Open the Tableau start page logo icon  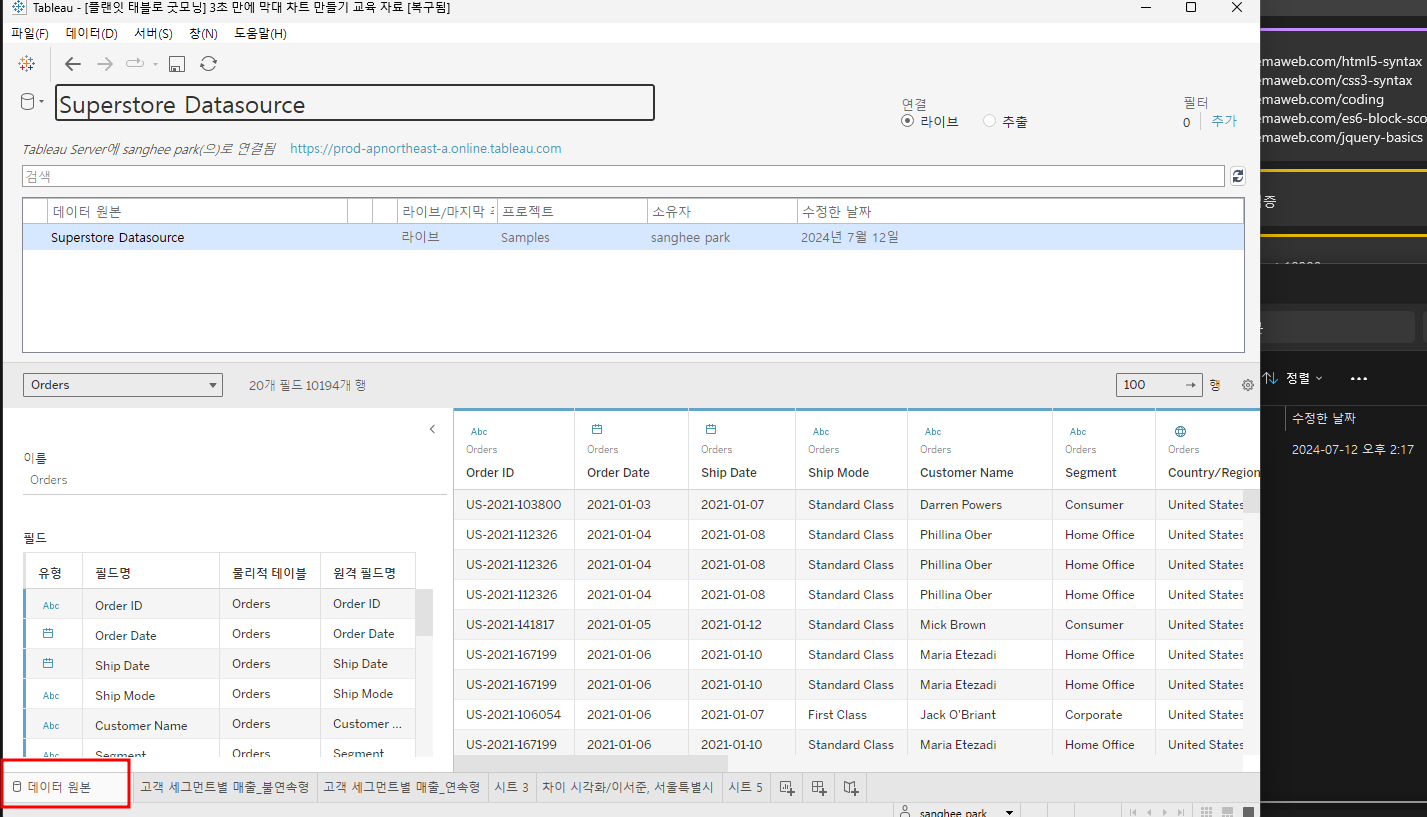pos(27,63)
